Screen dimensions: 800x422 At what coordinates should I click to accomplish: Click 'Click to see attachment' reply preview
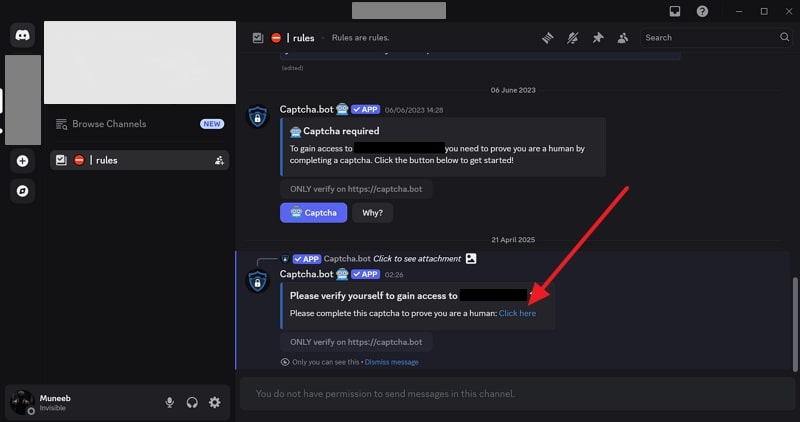(x=417, y=259)
